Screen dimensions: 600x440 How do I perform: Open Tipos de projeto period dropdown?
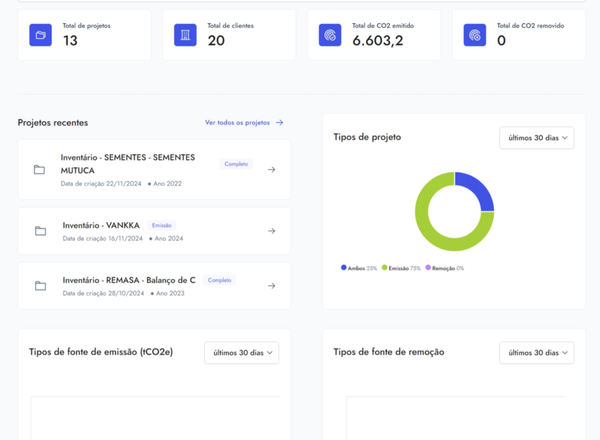pos(536,138)
